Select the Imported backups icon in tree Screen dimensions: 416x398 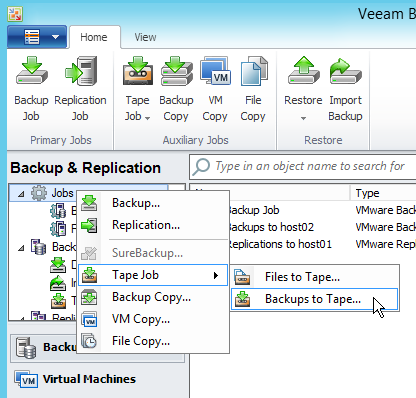tap(58, 283)
